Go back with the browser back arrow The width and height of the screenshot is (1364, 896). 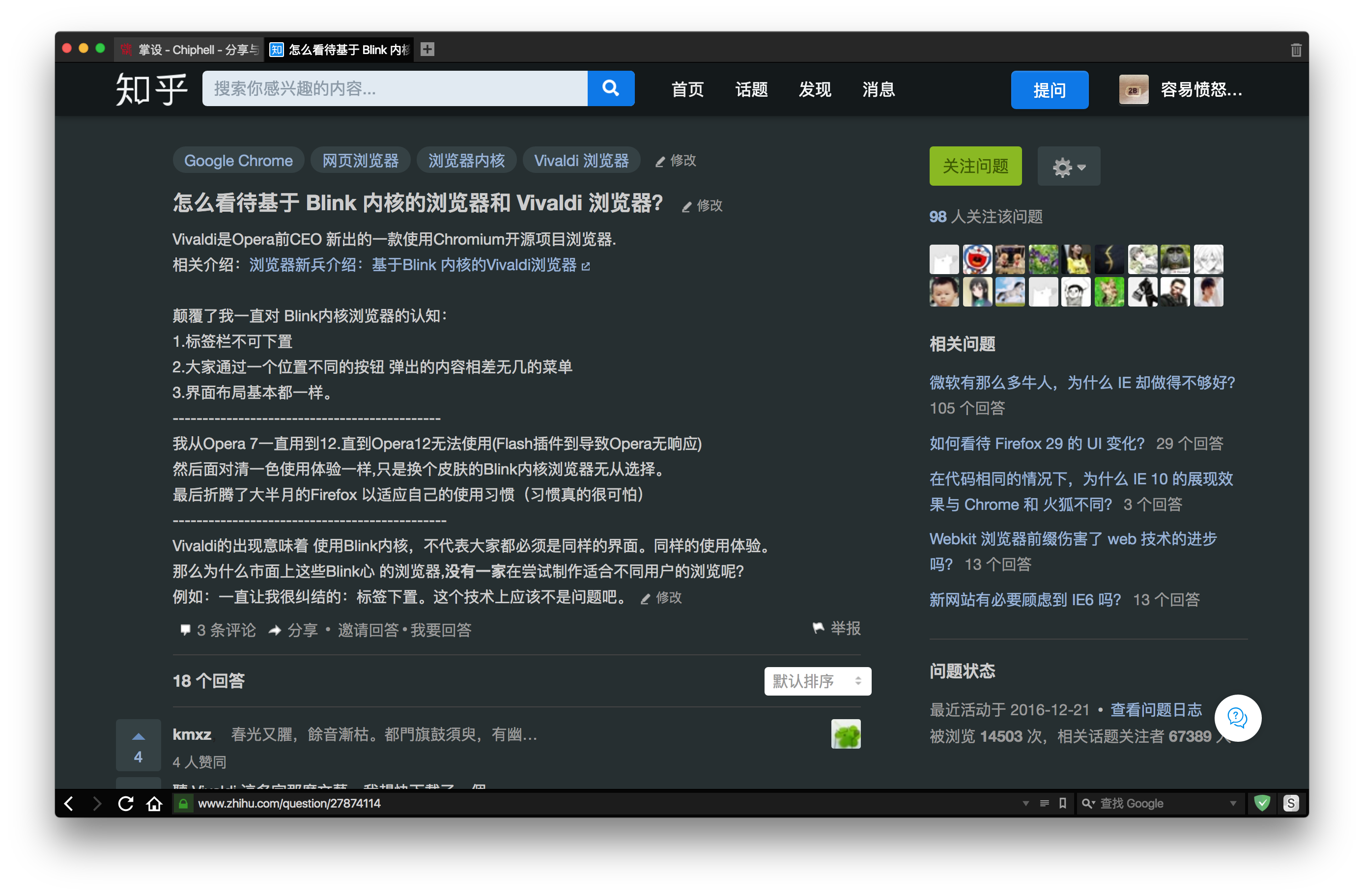click(69, 803)
